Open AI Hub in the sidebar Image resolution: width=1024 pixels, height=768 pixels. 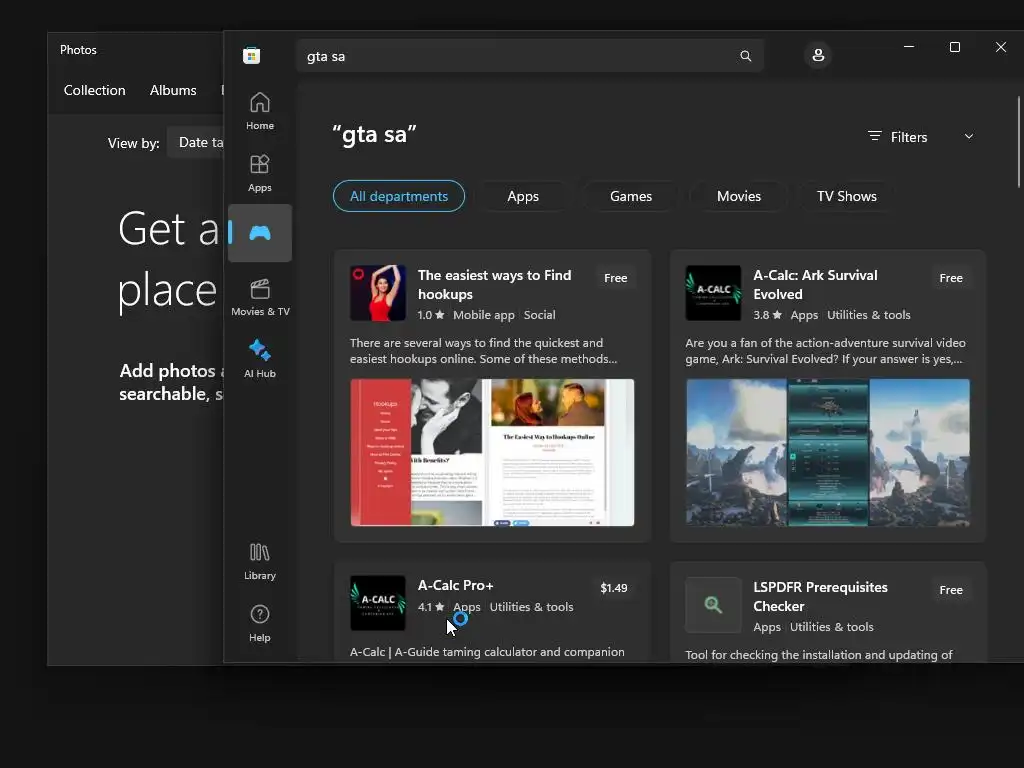259,359
